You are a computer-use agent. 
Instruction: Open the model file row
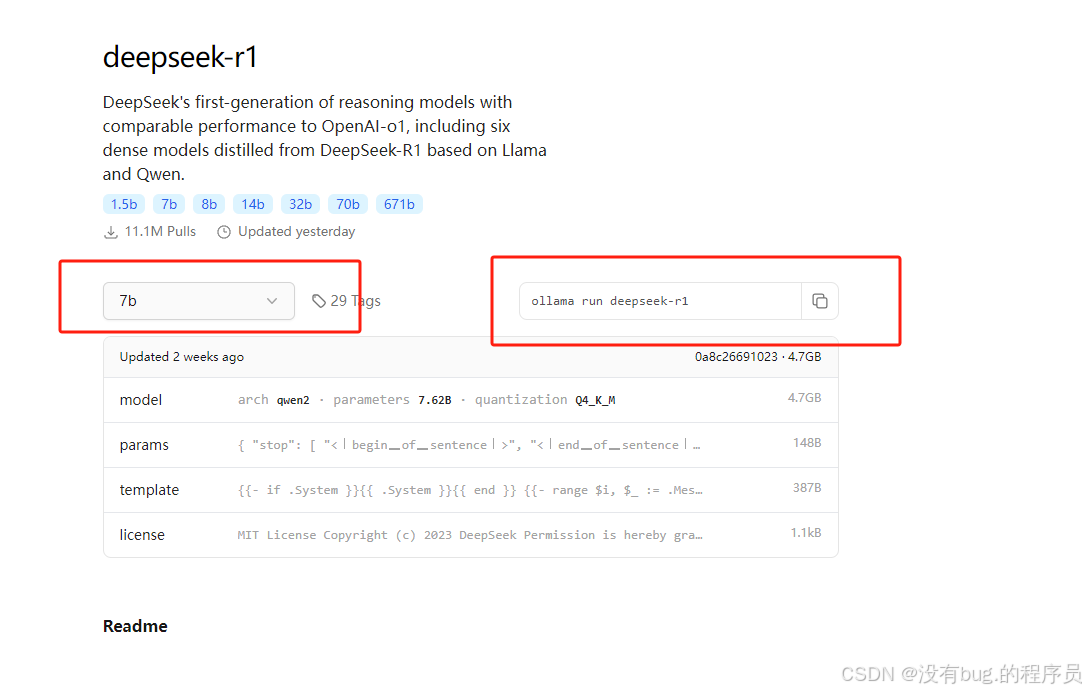(x=471, y=400)
